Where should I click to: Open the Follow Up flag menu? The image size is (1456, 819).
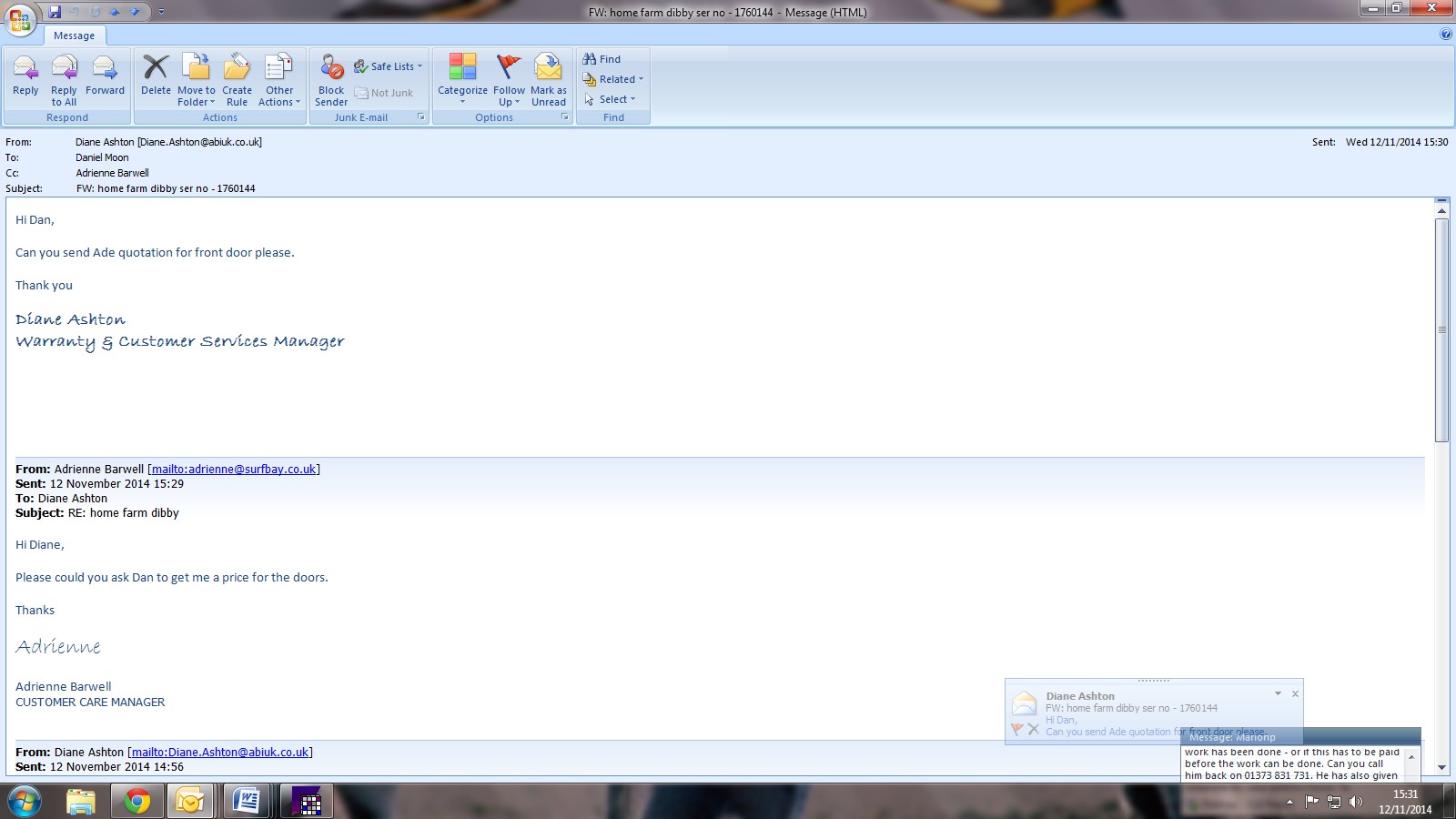point(509,77)
